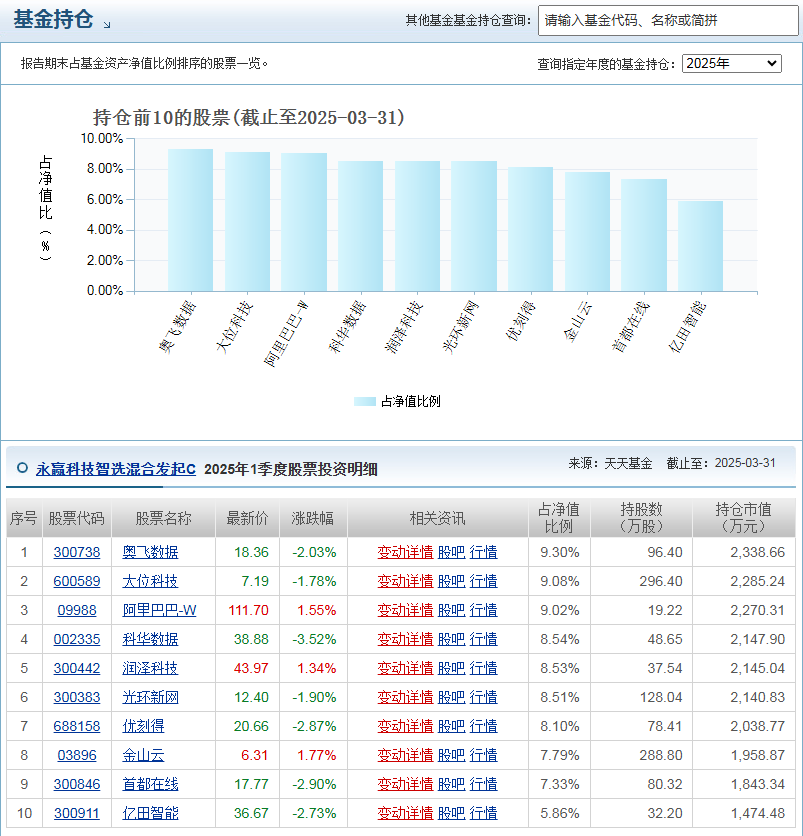This screenshot has width=803, height=836.
Task: Open stock code 09988 link
Action: pos(77,610)
